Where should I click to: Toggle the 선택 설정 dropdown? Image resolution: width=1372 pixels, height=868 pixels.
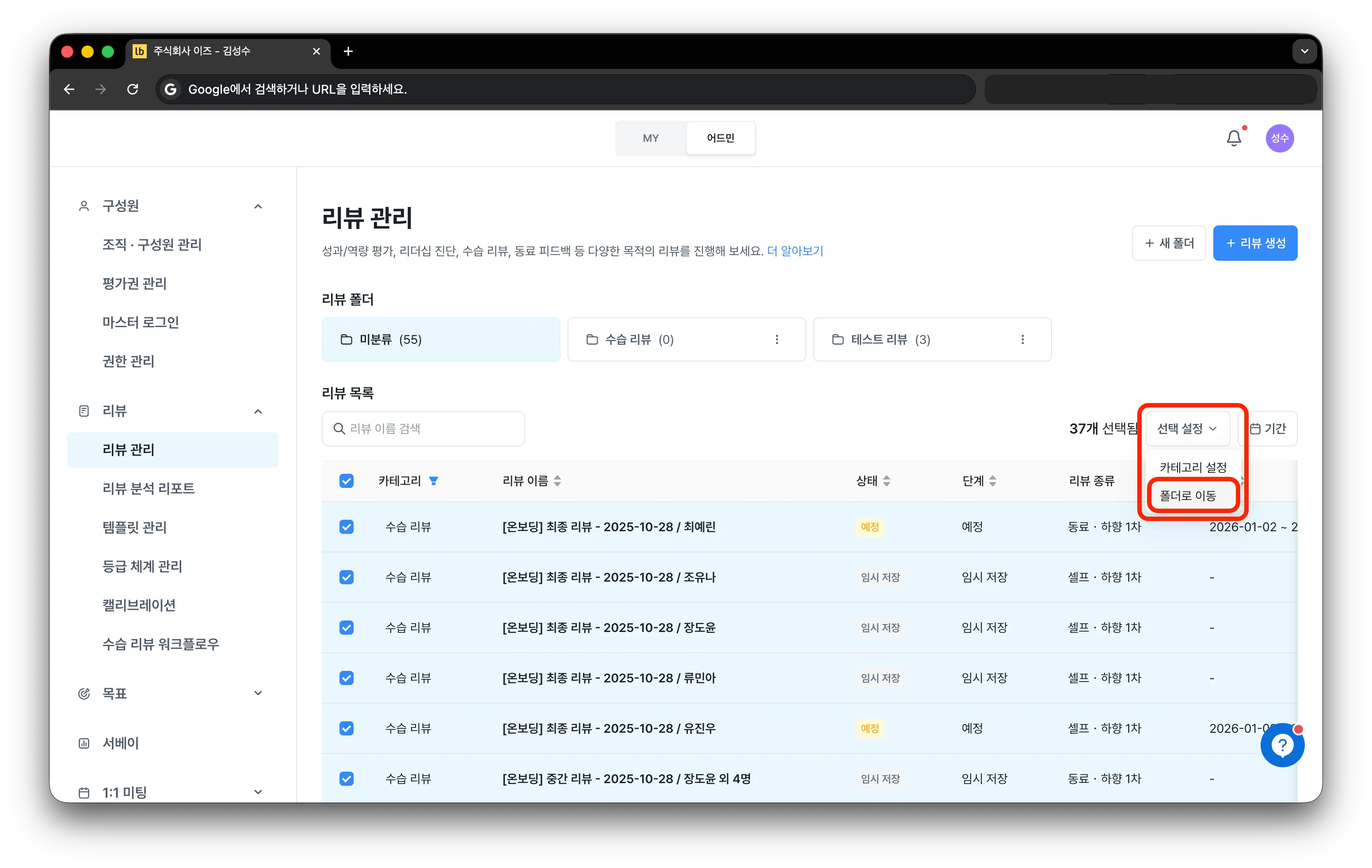click(1187, 428)
